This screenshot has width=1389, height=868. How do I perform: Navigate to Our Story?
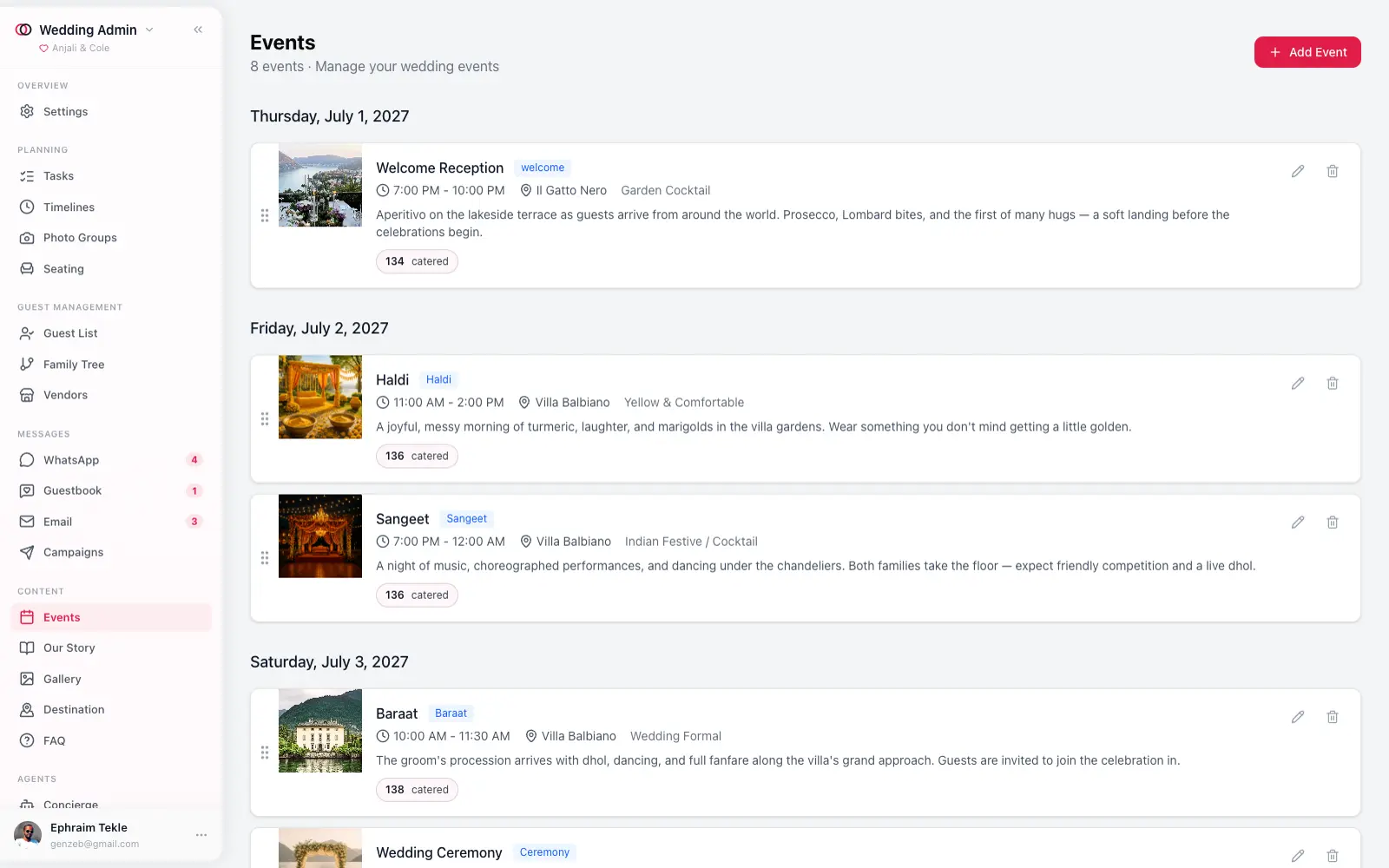pyautogui.click(x=111, y=648)
